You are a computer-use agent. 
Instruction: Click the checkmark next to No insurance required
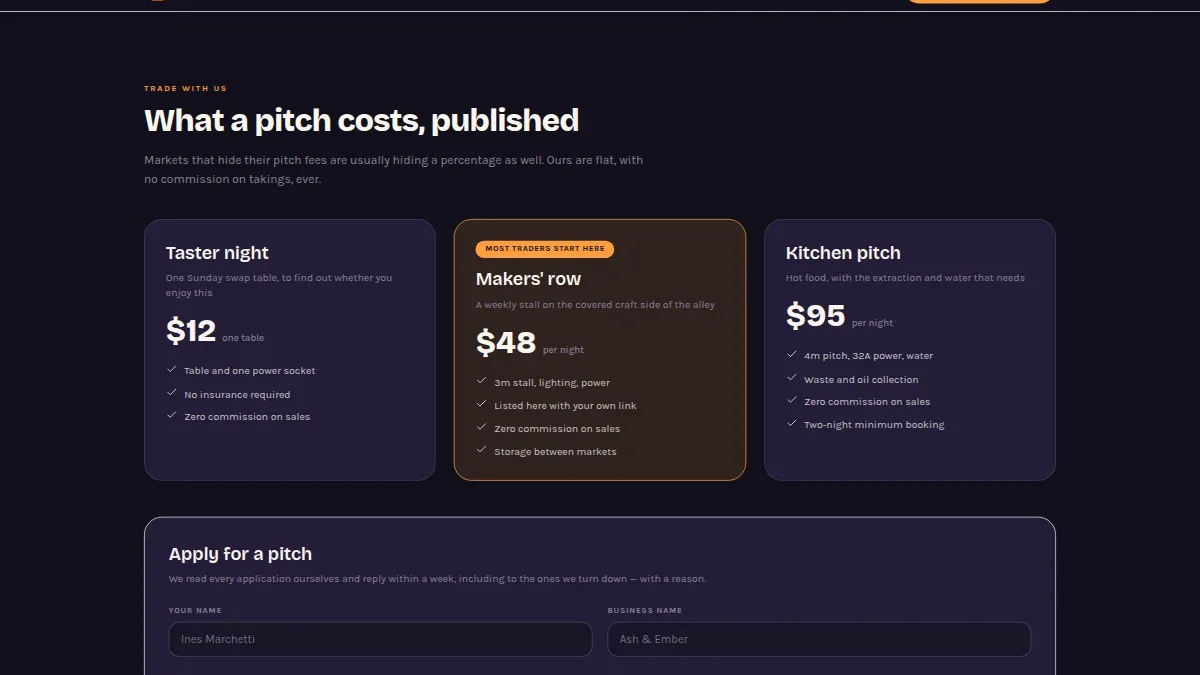tap(172, 393)
